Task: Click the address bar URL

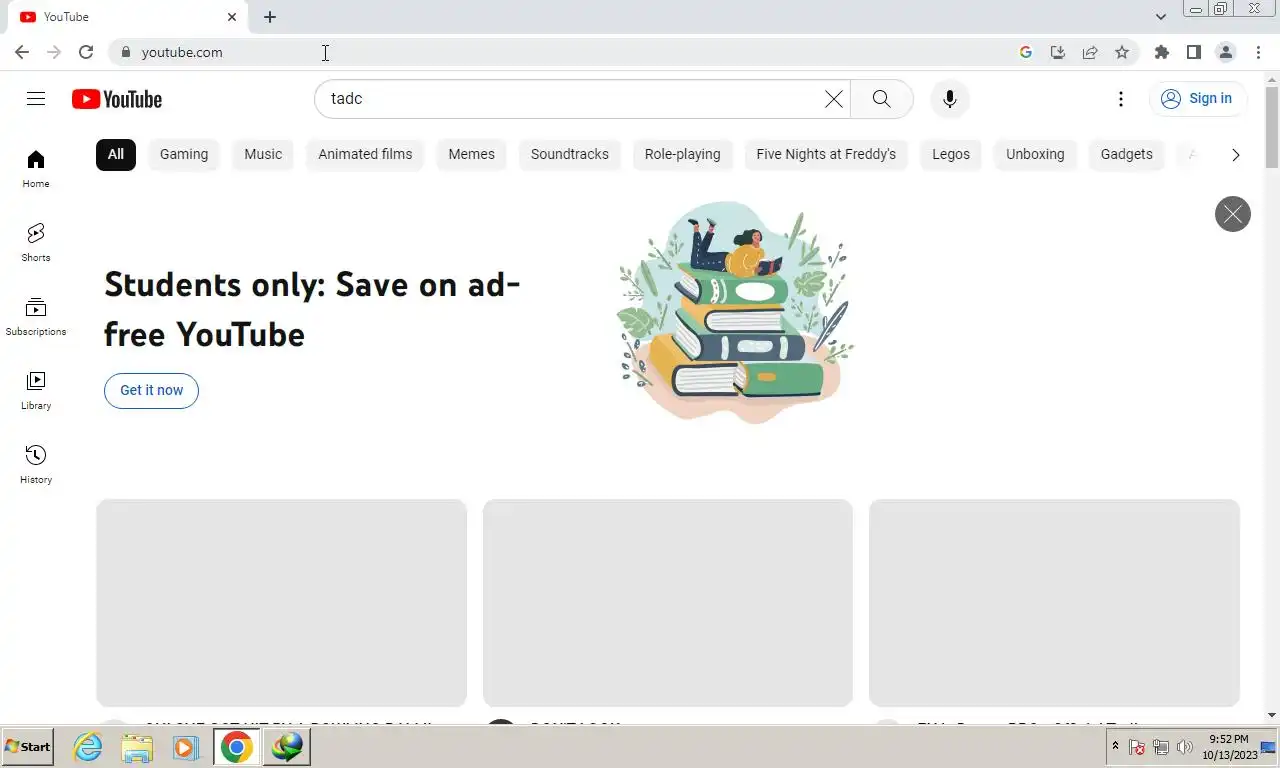Action: [182, 52]
